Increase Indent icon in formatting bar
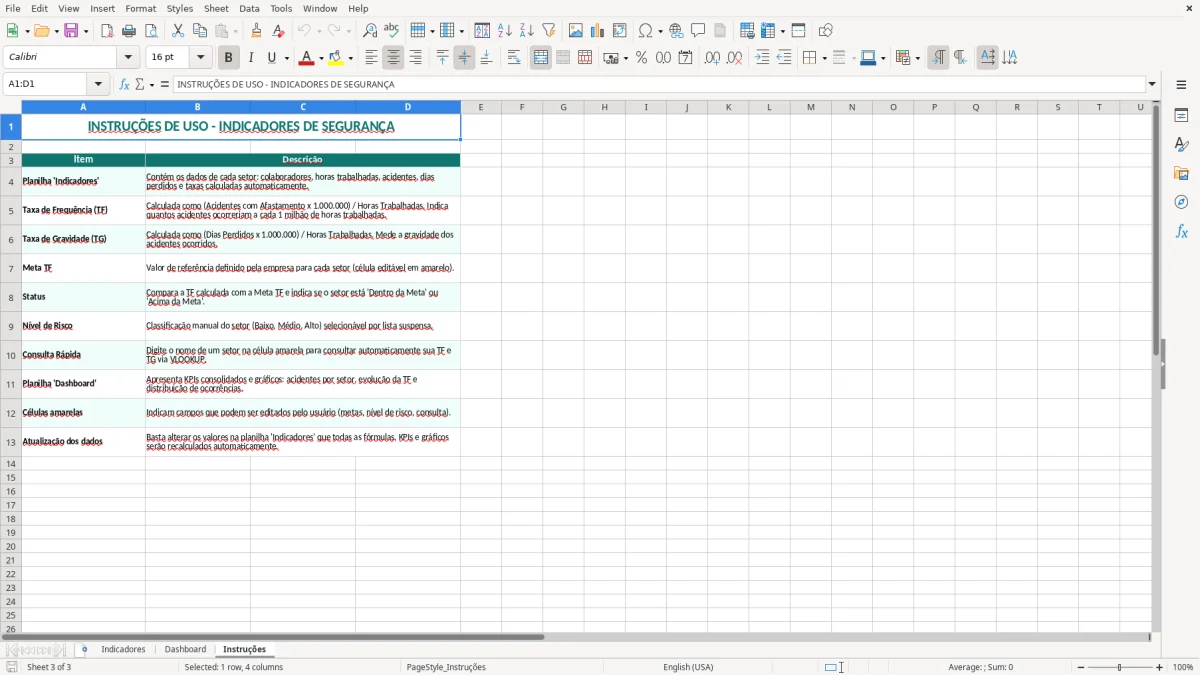1200x675 pixels. (762, 58)
